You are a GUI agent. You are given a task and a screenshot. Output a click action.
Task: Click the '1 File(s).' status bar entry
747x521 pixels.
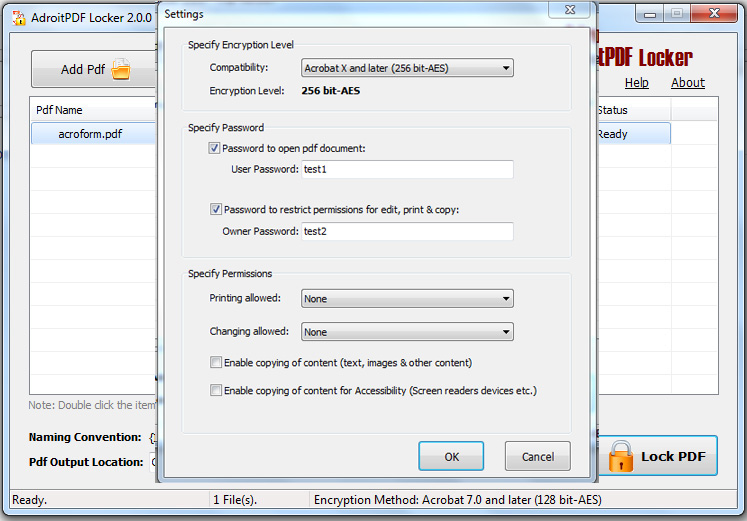click(235, 500)
